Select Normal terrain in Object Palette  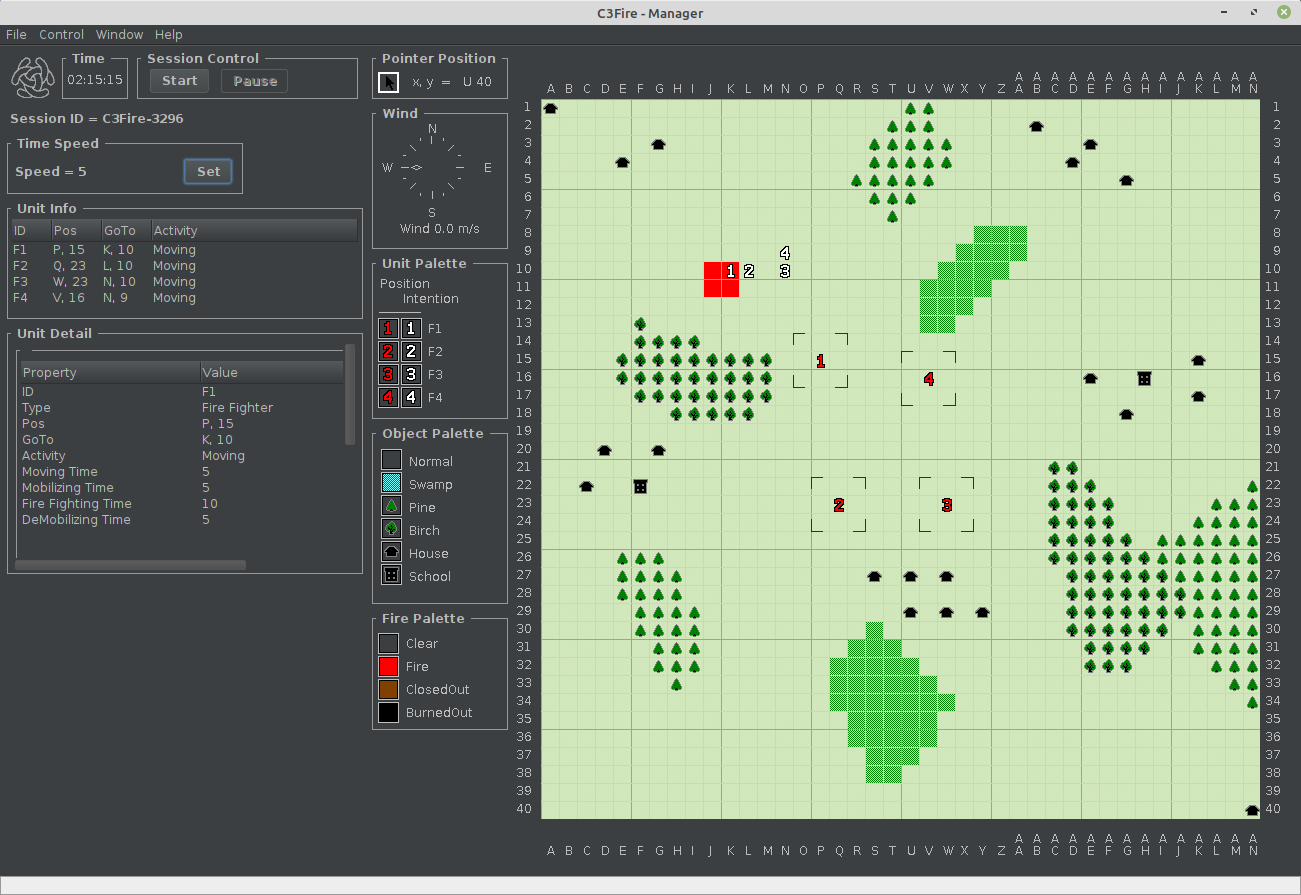click(x=391, y=460)
